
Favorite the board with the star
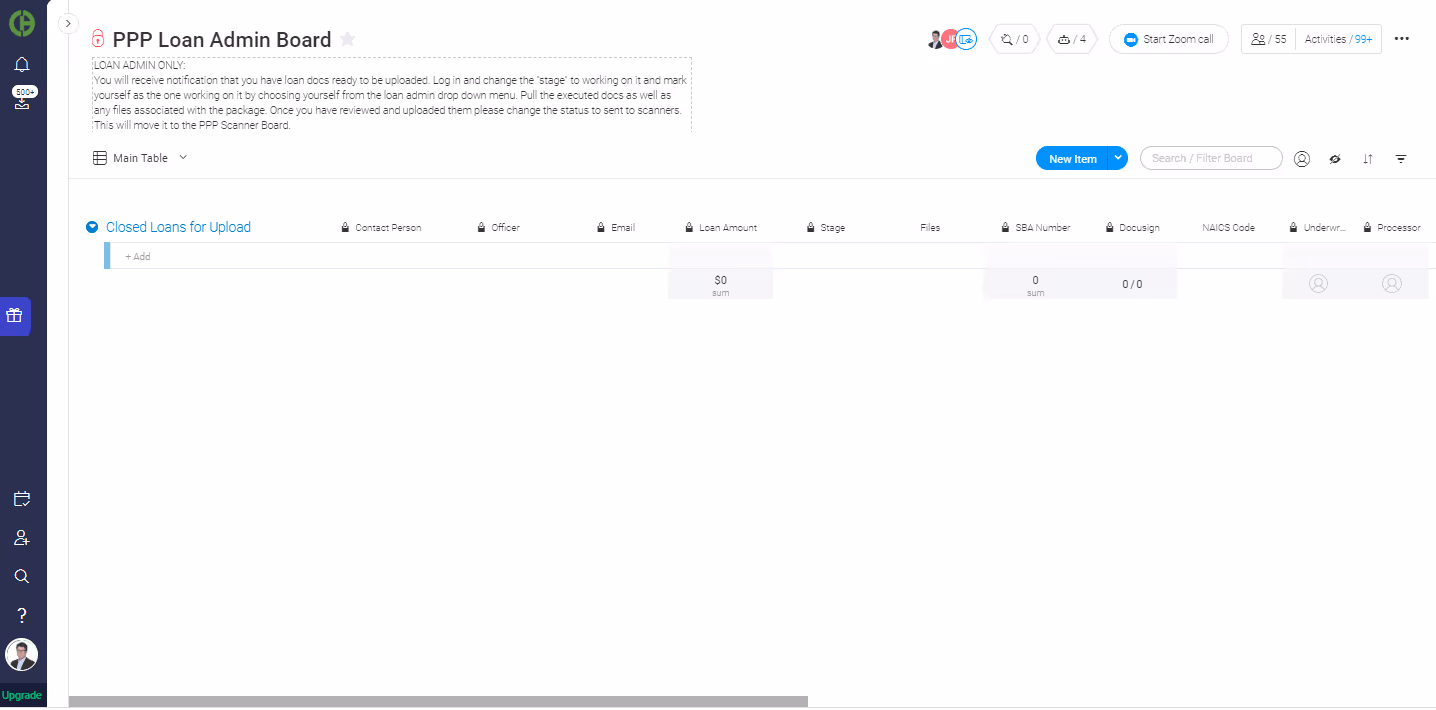(347, 39)
